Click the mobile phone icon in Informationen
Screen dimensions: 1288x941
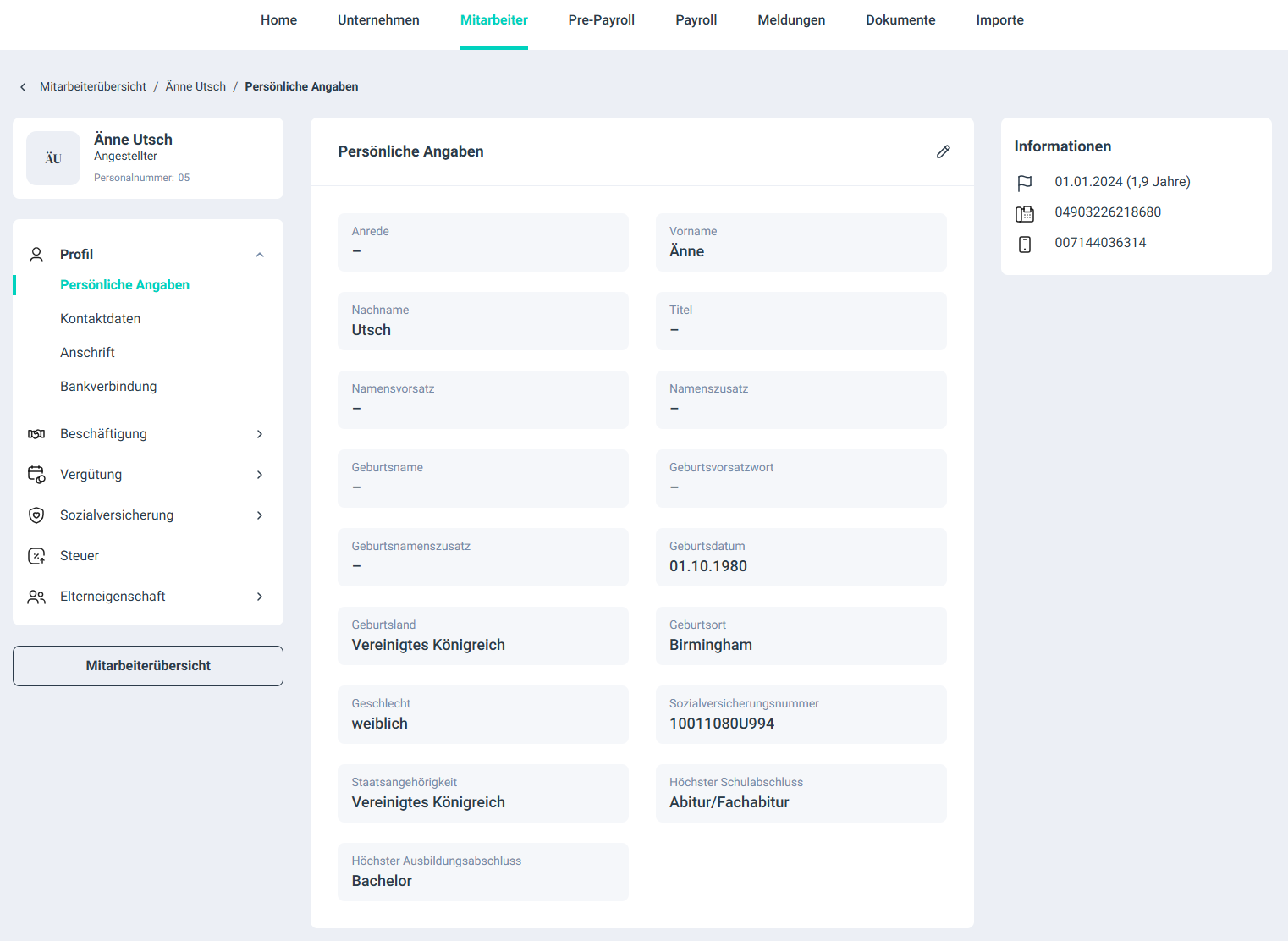(x=1025, y=244)
